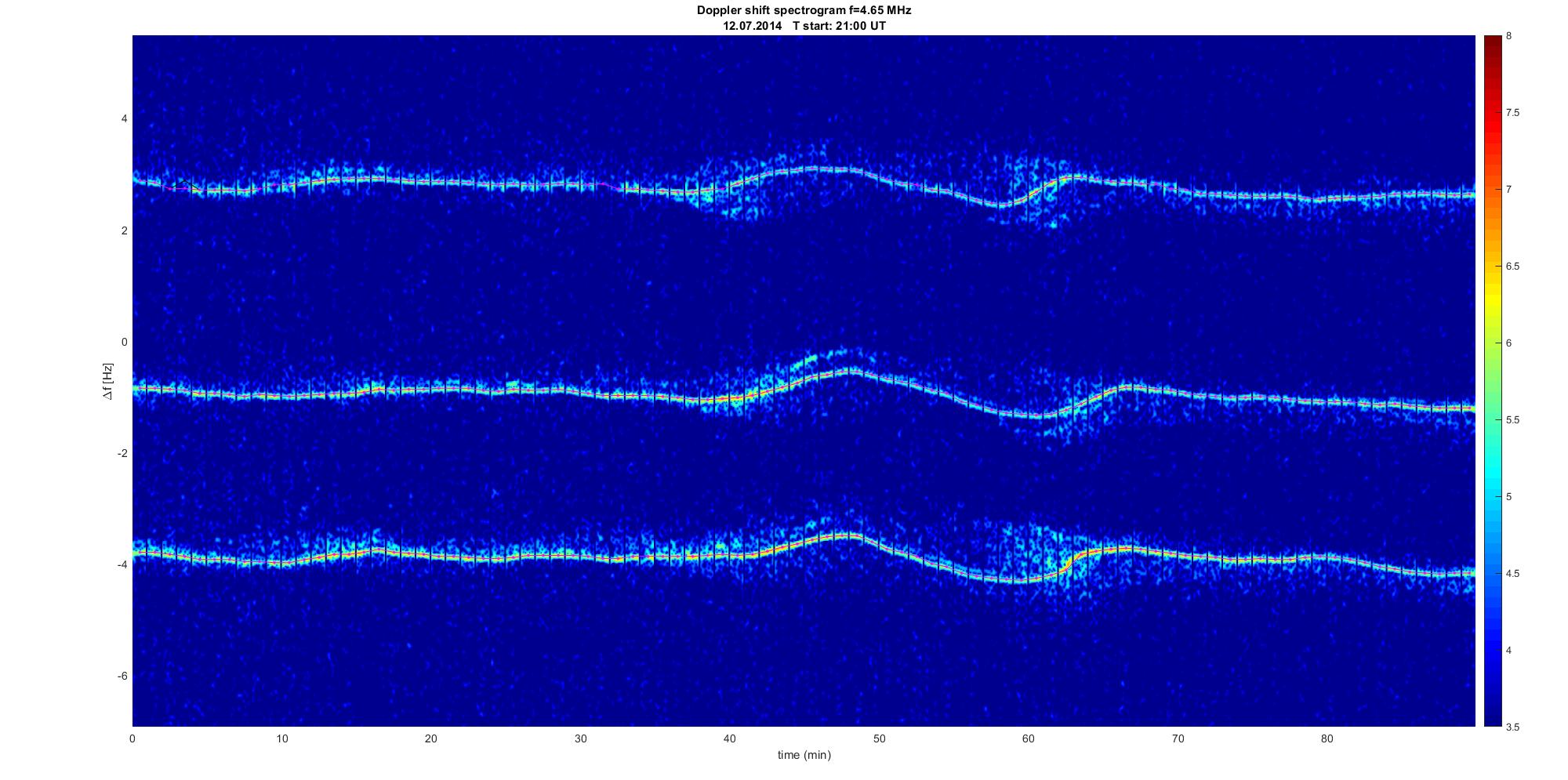Click the x-axis tick label '30'
This screenshot has width=1568, height=780.
click(580, 738)
